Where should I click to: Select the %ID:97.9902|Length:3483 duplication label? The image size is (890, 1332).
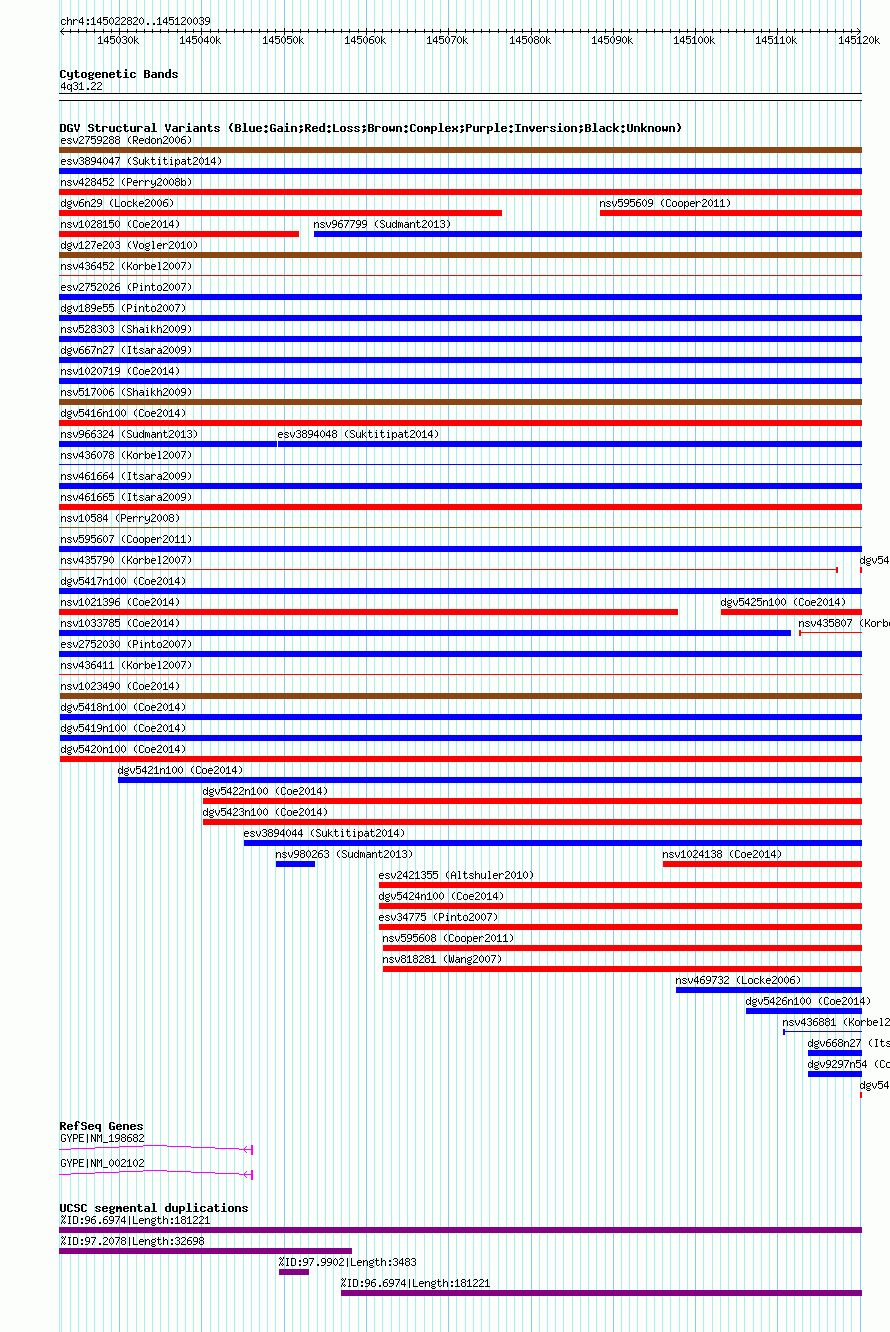point(348,1262)
